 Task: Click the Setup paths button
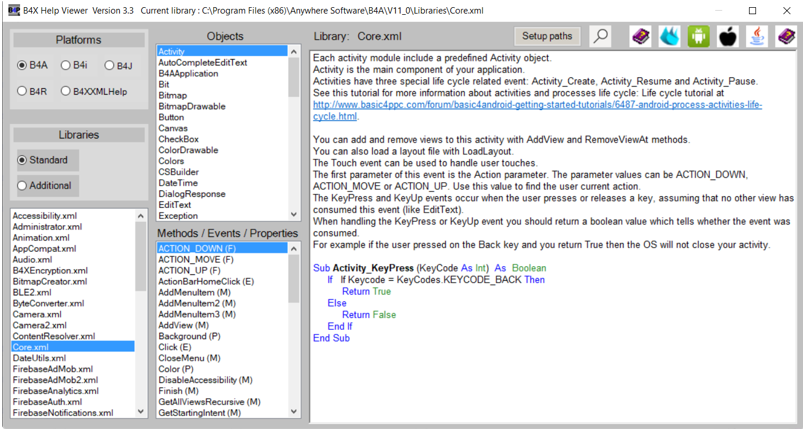[547, 36]
